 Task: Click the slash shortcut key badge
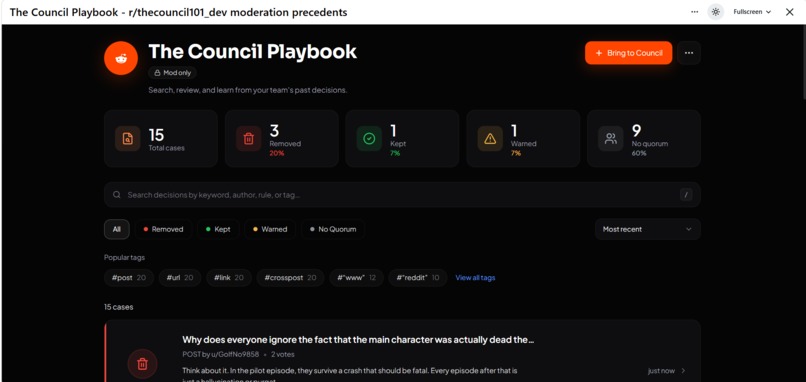pos(686,195)
